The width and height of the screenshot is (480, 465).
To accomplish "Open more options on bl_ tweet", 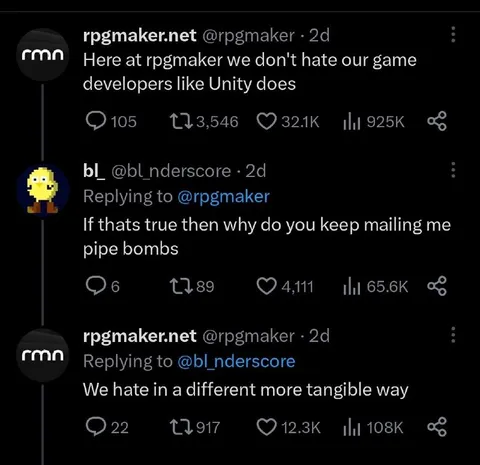I will coord(453,170).
